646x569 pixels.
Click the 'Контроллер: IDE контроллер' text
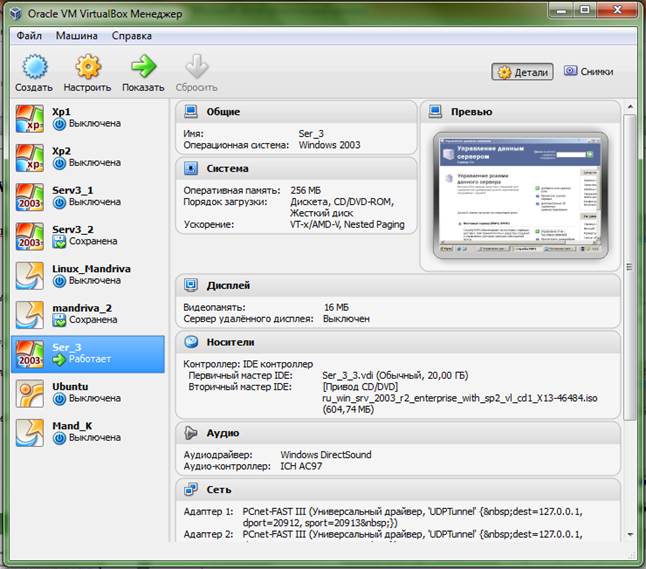(248, 364)
